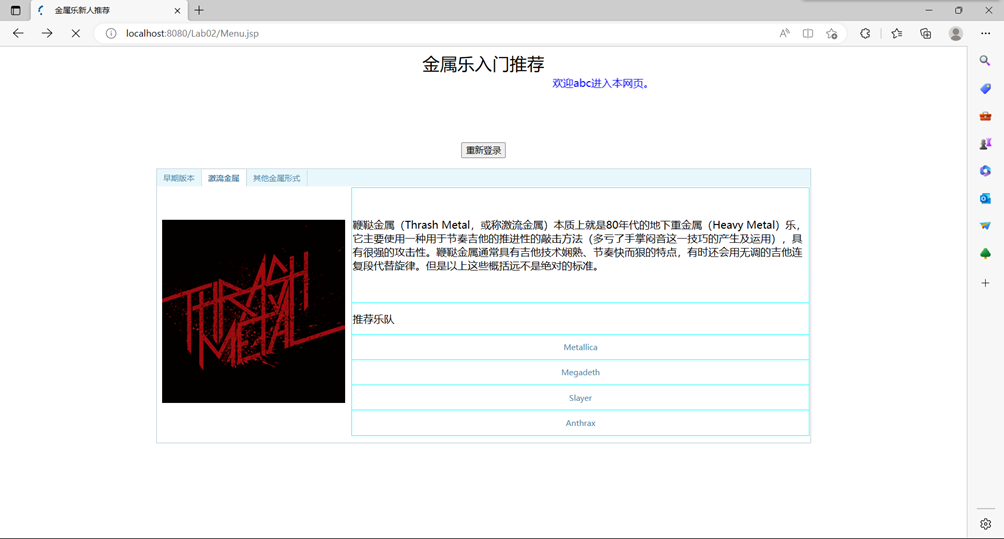Viewport: 1004px width, 539px height.
Task: Open the Metallica band link
Action: click(580, 347)
